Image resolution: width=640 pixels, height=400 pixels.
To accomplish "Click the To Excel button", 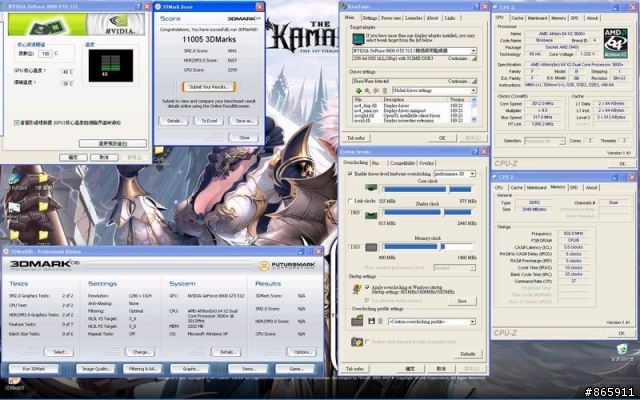I will tap(209, 121).
